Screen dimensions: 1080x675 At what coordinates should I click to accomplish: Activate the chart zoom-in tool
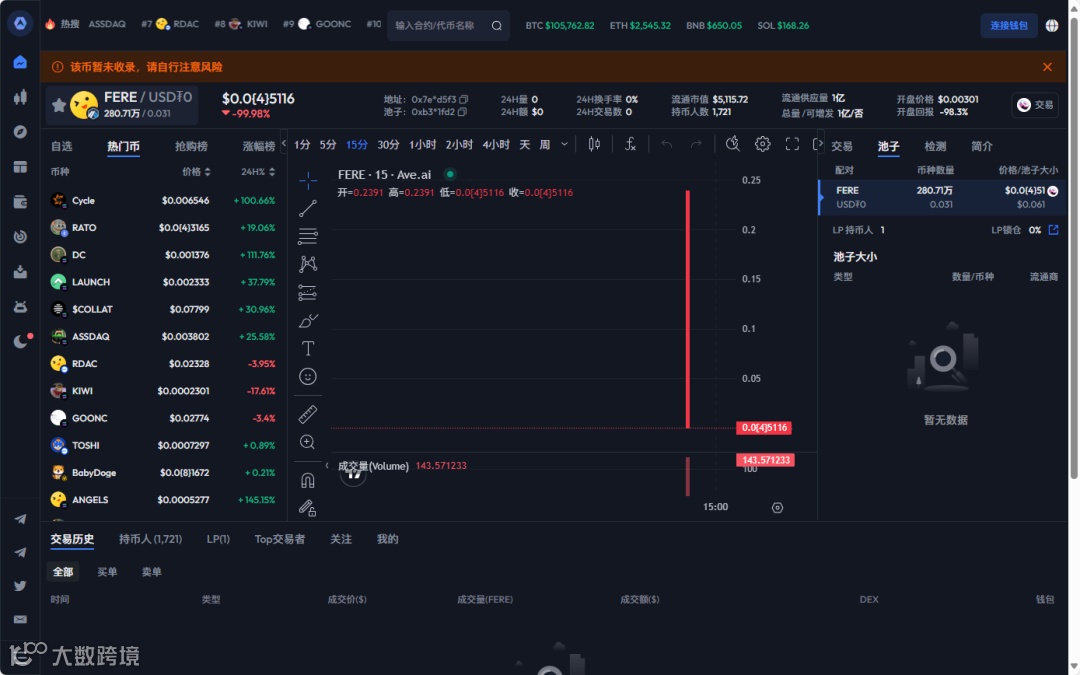pyautogui.click(x=308, y=442)
